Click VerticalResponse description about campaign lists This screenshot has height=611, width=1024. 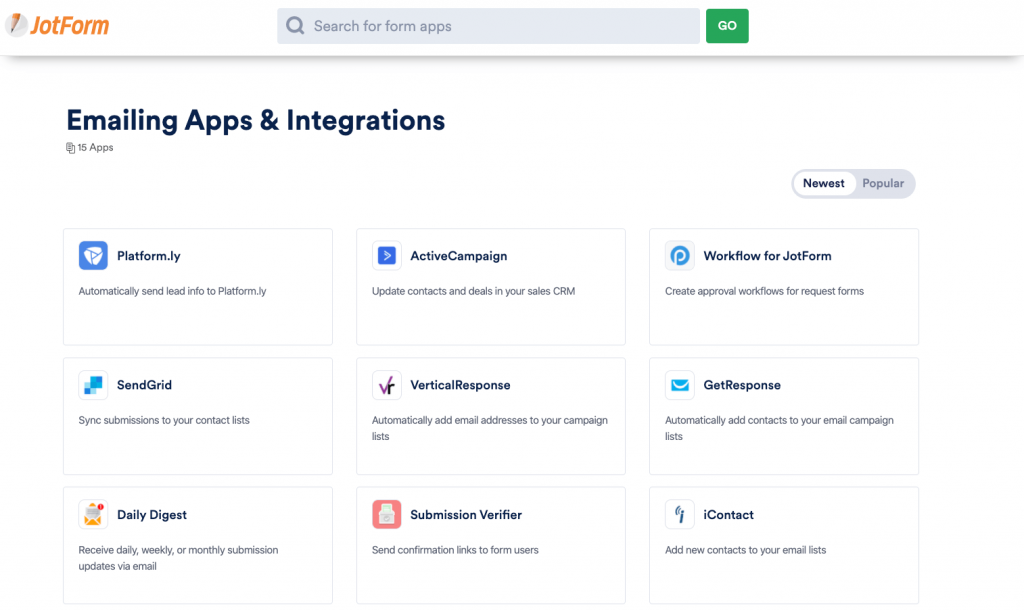(x=490, y=428)
